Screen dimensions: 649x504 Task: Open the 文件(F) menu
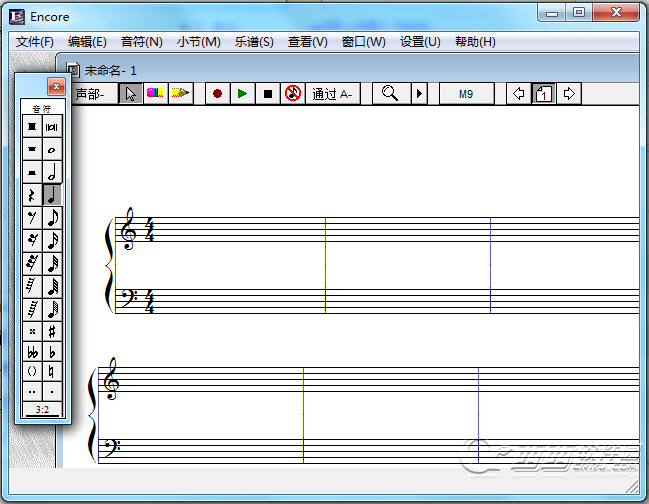point(35,42)
